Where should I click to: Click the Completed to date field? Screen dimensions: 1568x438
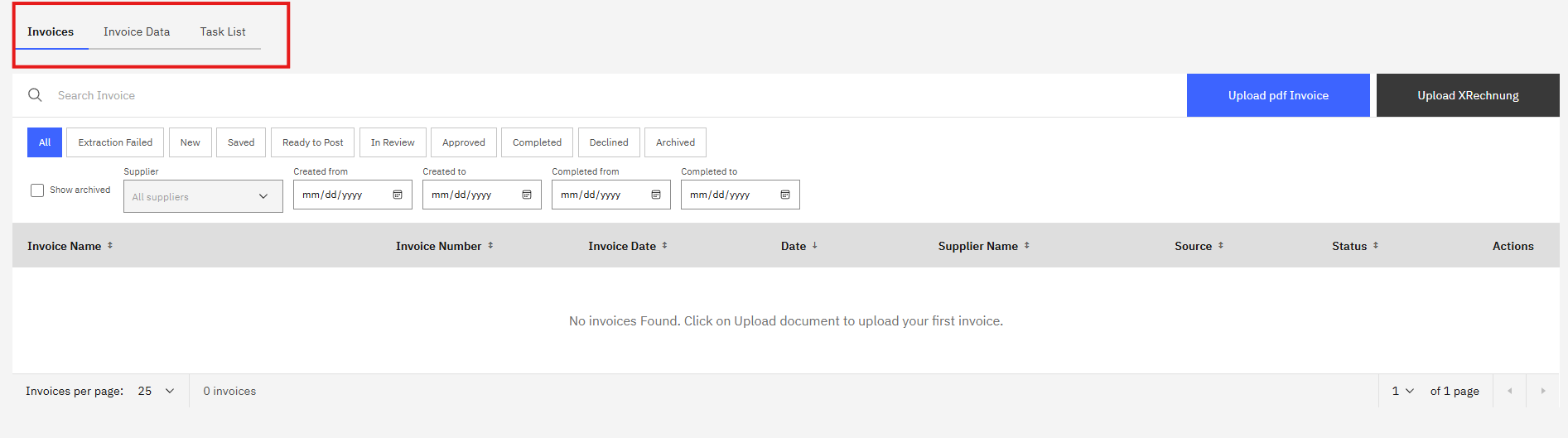pos(741,195)
